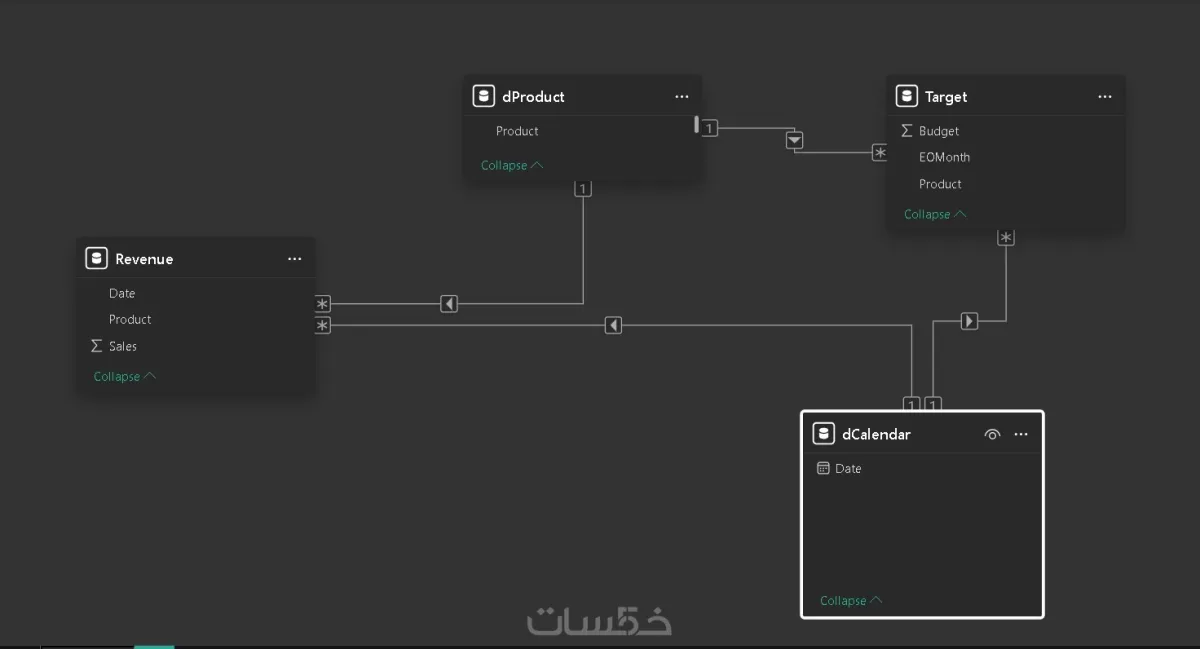The height and width of the screenshot is (649, 1200).
Task: Click the asterisk many-side marker near the Target table
Action: (880, 152)
